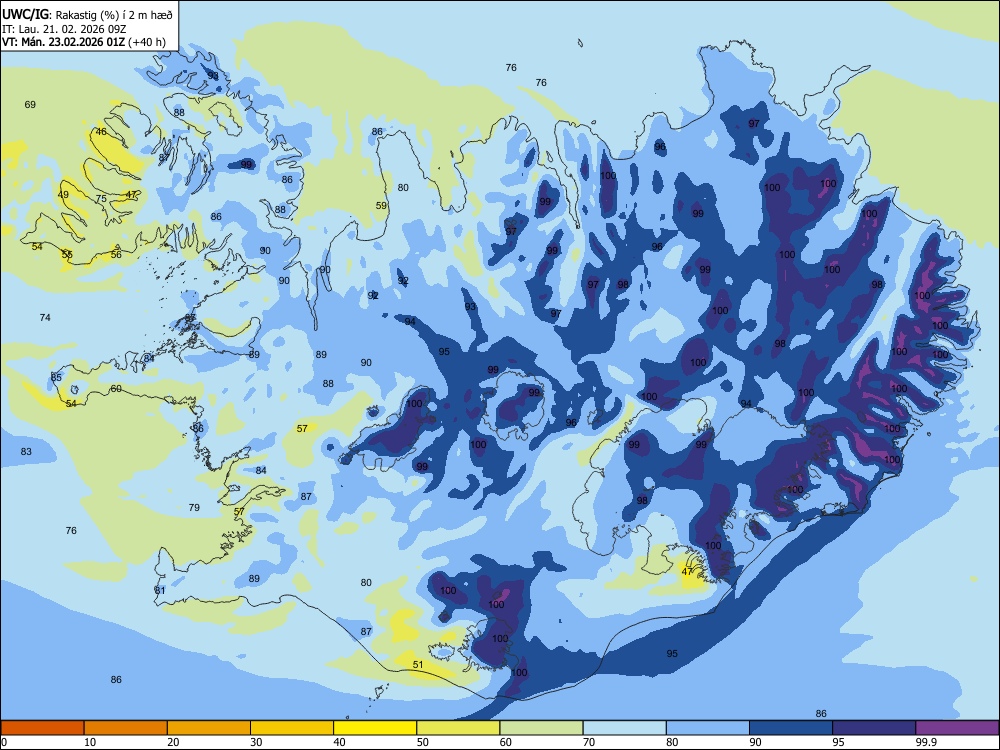
Task: Click the humidity value 69 over the sea
Action: coord(30,105)
